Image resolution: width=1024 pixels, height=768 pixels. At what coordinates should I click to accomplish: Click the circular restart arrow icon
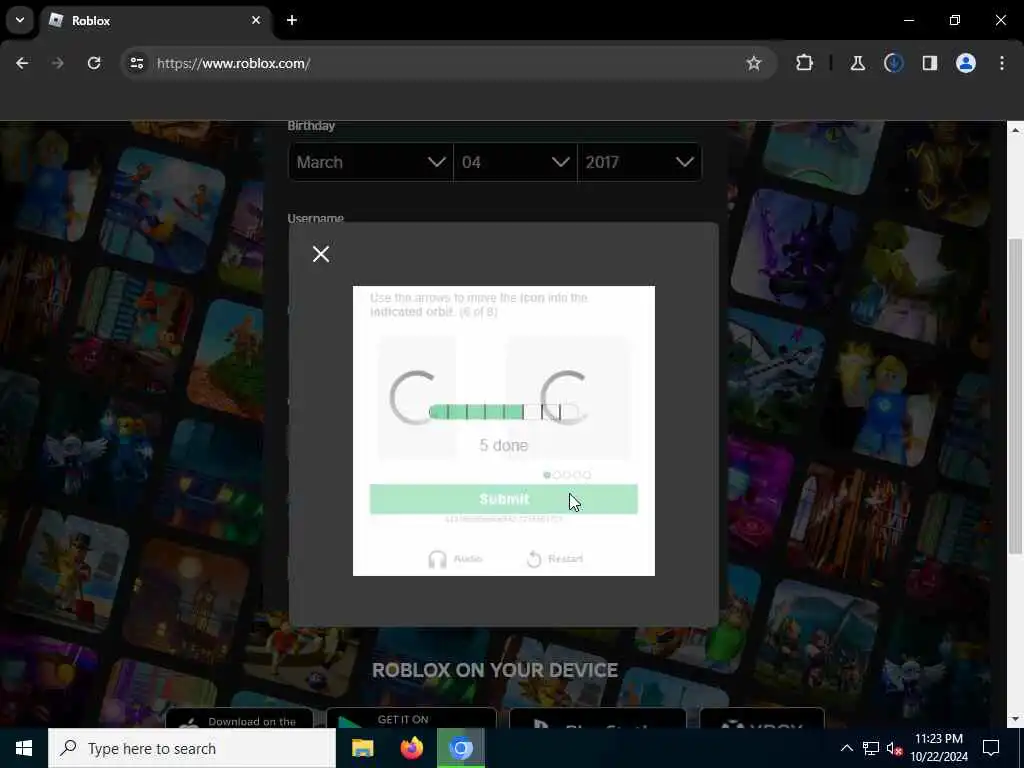click(534, 559)
